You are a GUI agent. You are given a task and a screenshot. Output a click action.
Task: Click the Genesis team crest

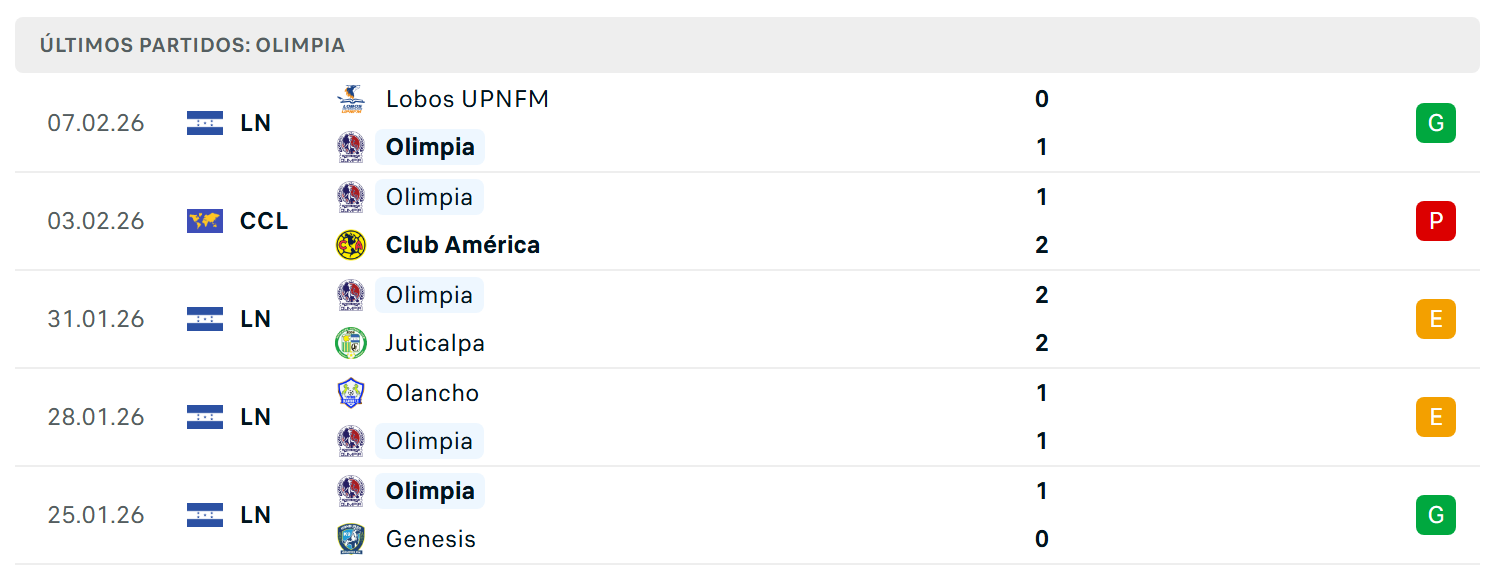coord(350,539)
